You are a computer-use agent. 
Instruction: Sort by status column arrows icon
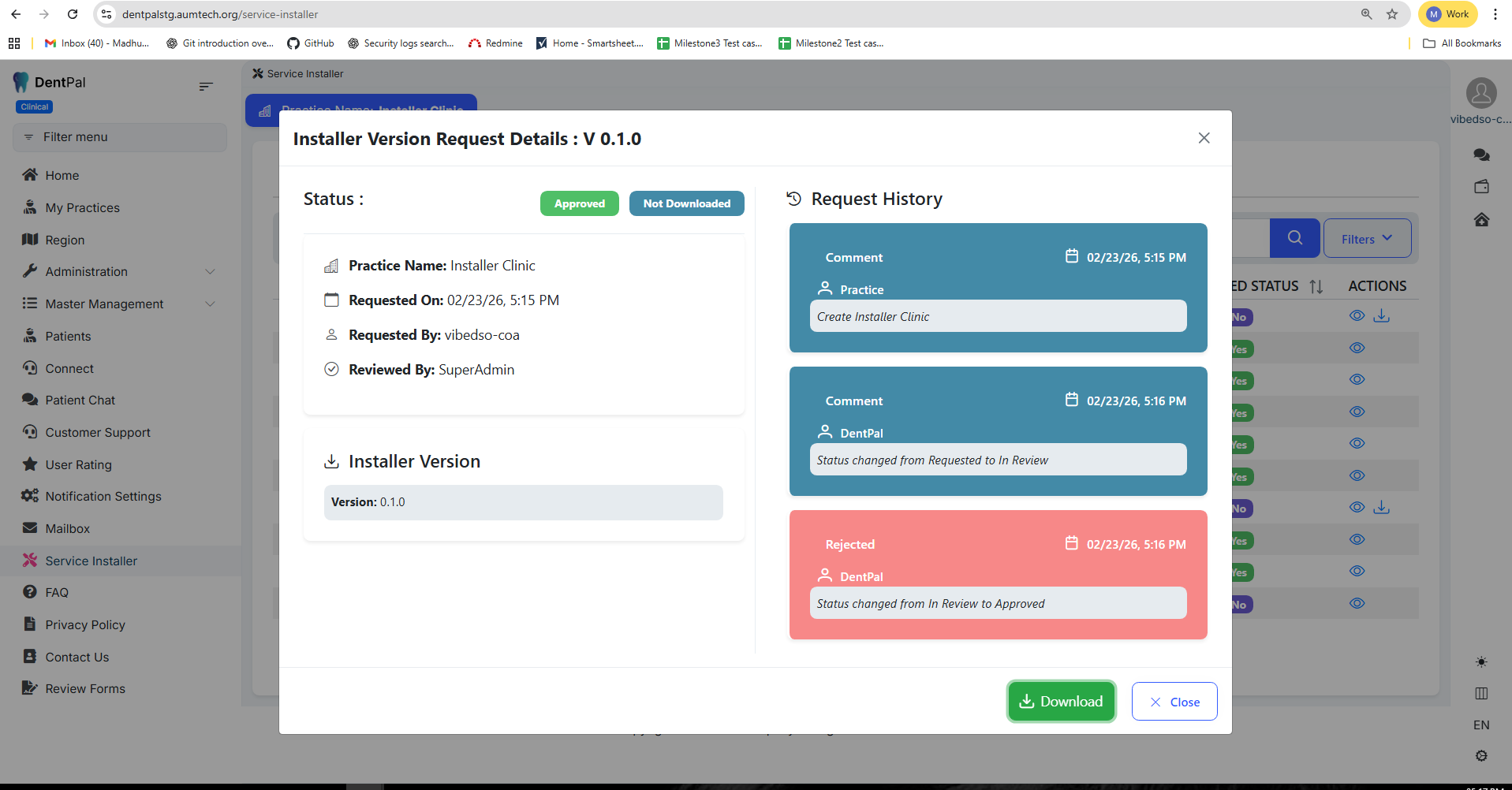[x=1316, y=286]
